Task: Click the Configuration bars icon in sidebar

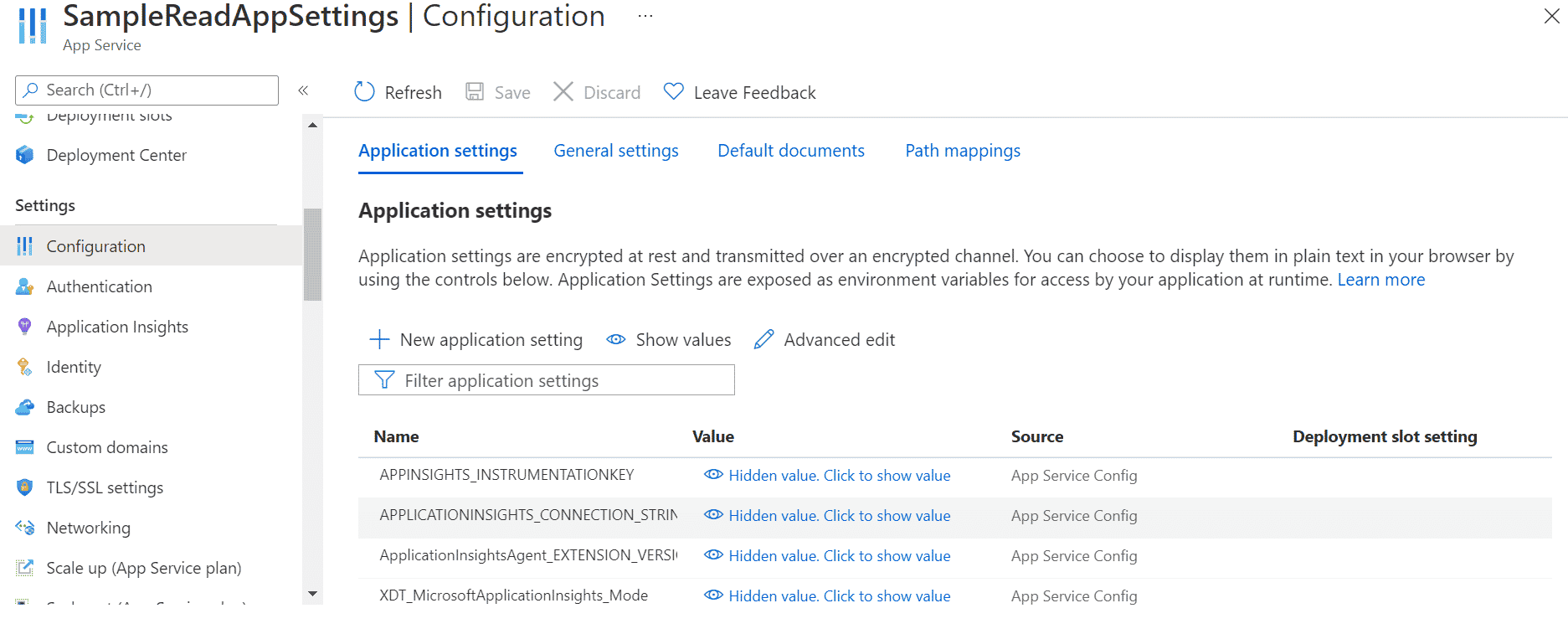Action: [x=25, y=246]
